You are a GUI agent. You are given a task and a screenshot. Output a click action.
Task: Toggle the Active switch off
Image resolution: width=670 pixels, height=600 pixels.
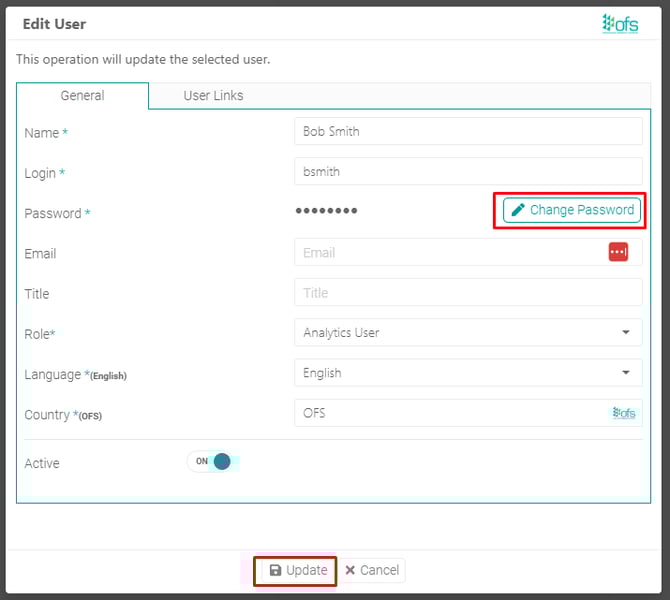point(213,461)
